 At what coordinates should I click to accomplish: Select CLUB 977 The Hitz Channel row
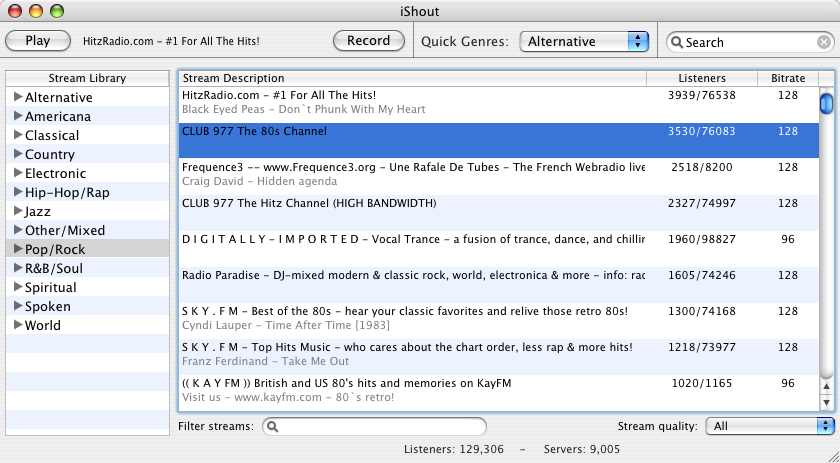point(499,212)
